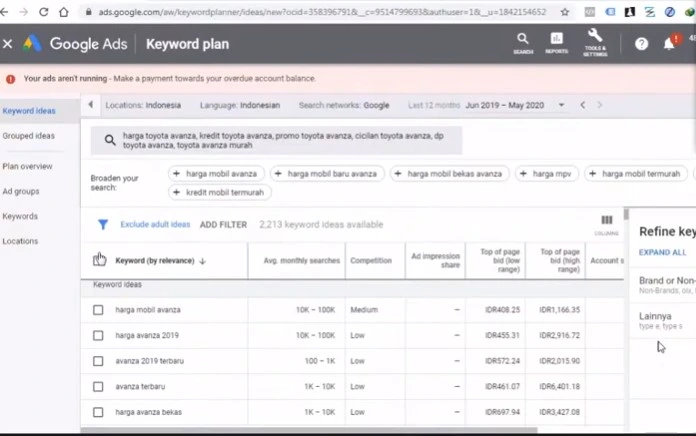
Task: Sort by Avg. monthly searches column
Action: [x=301, y=261]
